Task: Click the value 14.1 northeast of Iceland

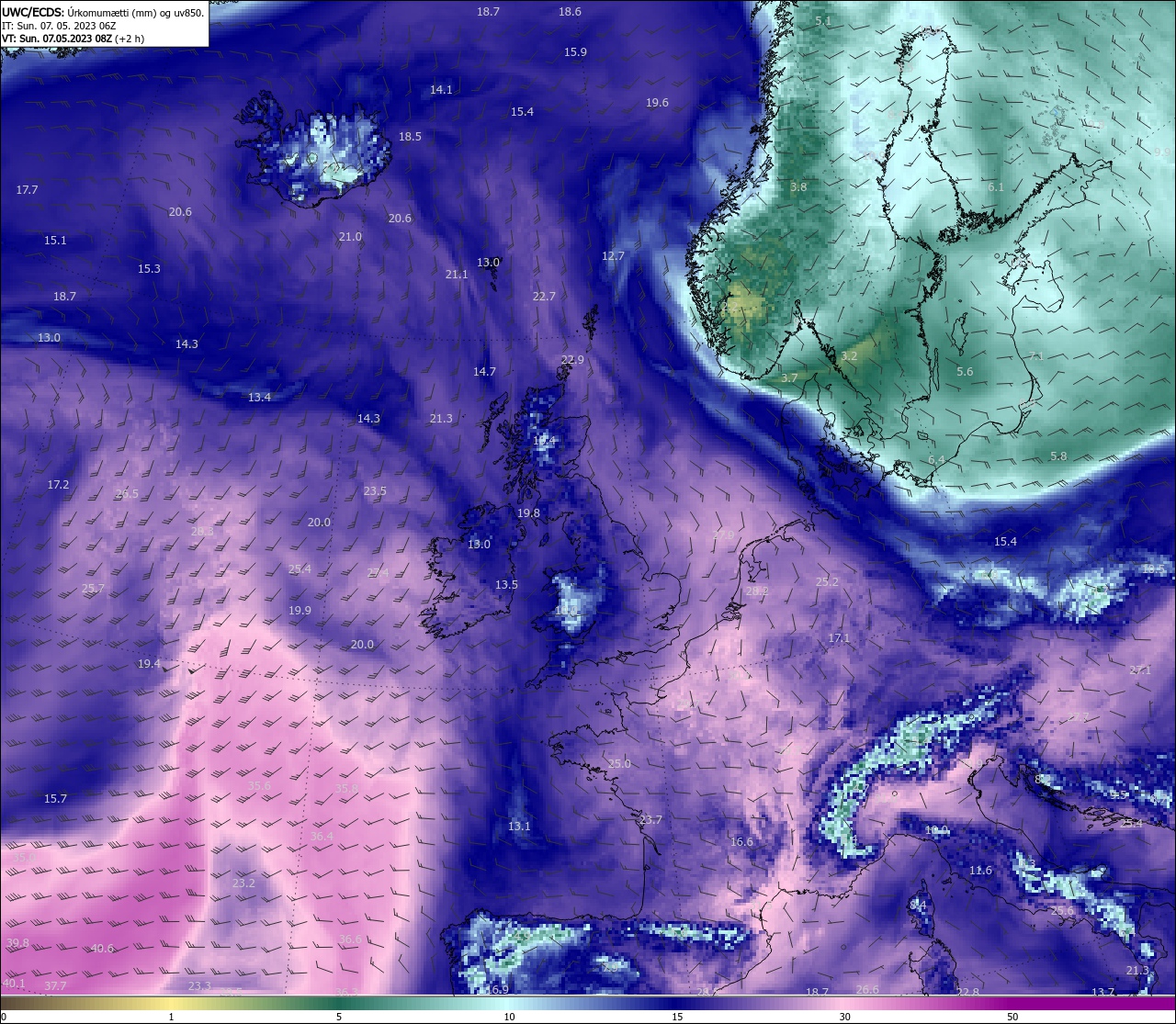Action: [x=441, y=90]
